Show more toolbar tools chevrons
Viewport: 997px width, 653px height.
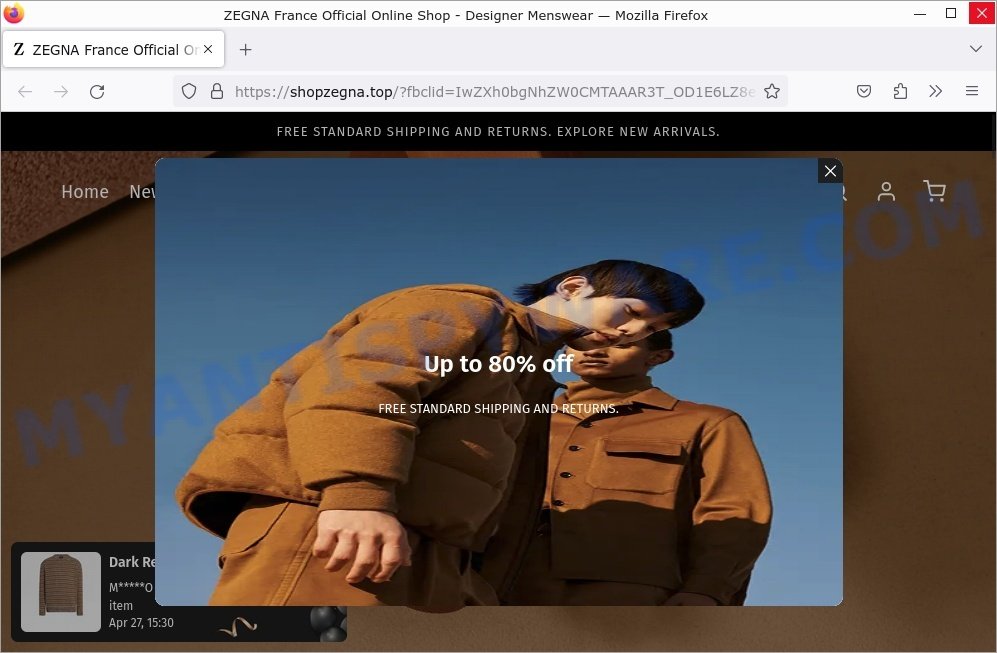point(935,91)
